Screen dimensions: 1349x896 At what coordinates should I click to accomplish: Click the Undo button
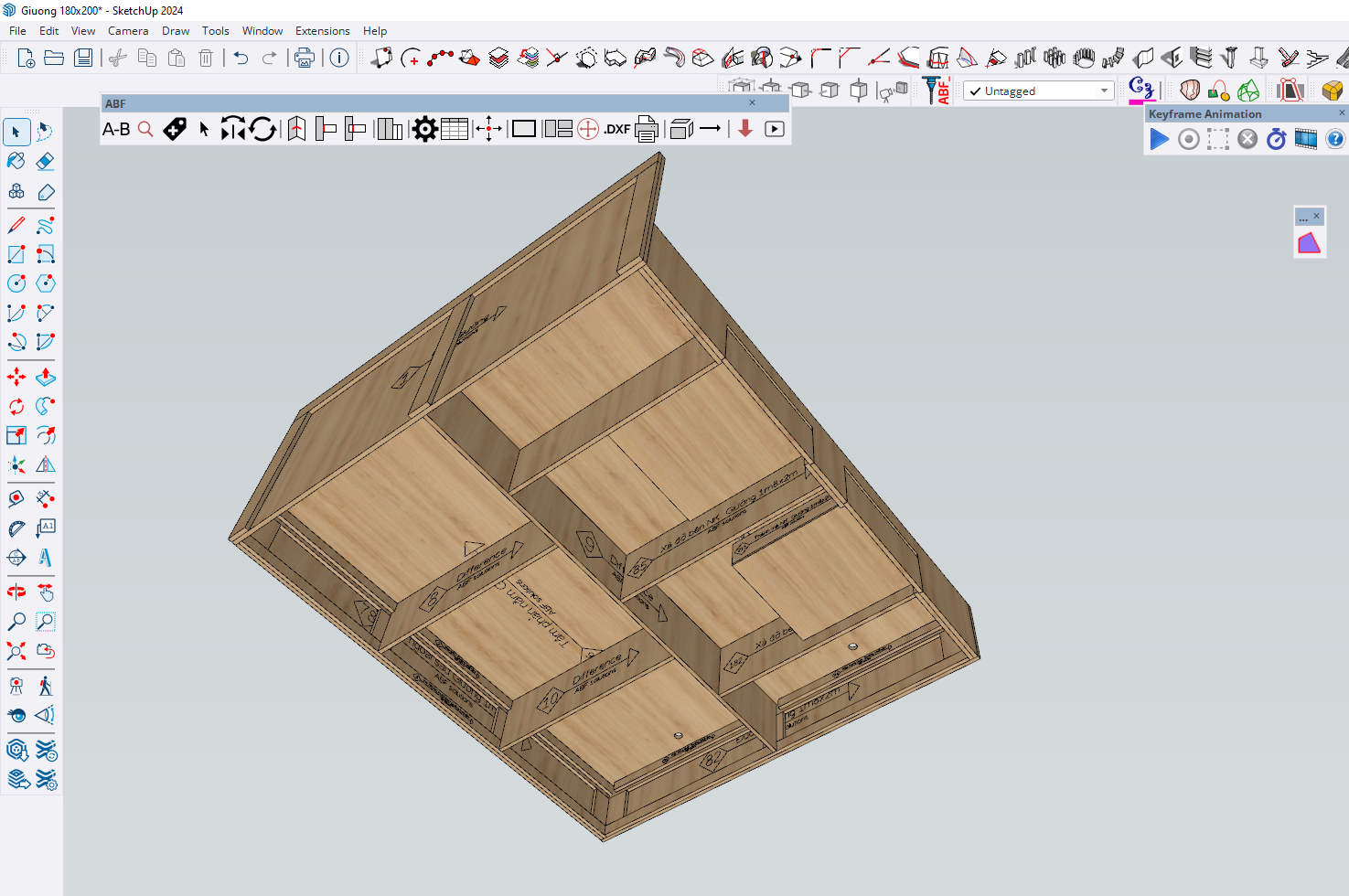[x=241, y=59]
